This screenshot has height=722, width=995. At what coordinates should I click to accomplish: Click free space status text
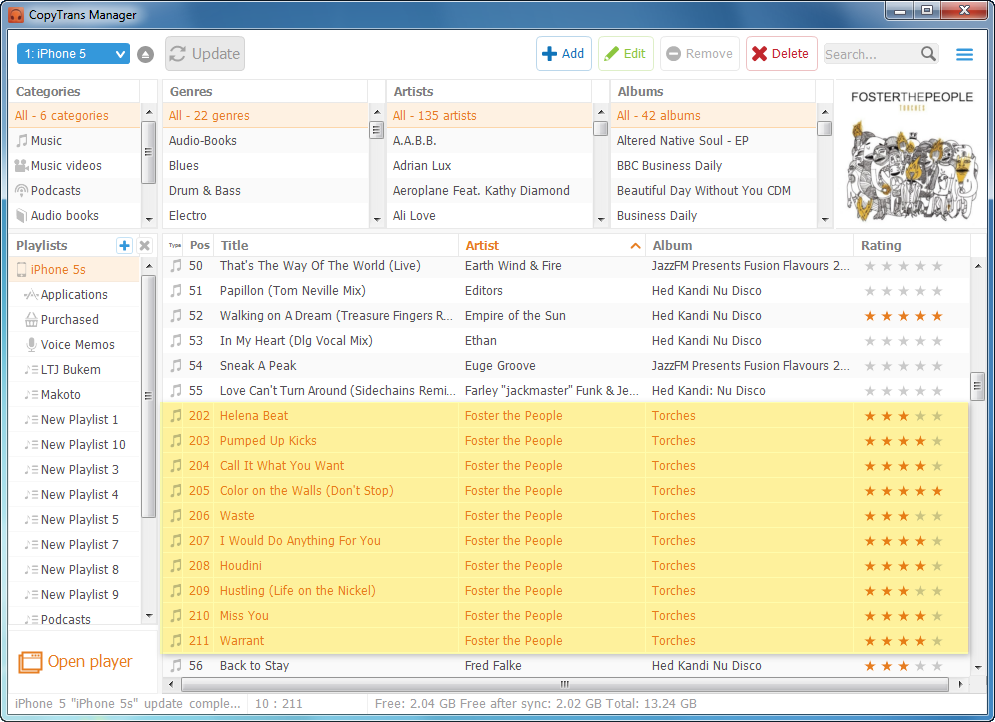(x=536, y=704)
